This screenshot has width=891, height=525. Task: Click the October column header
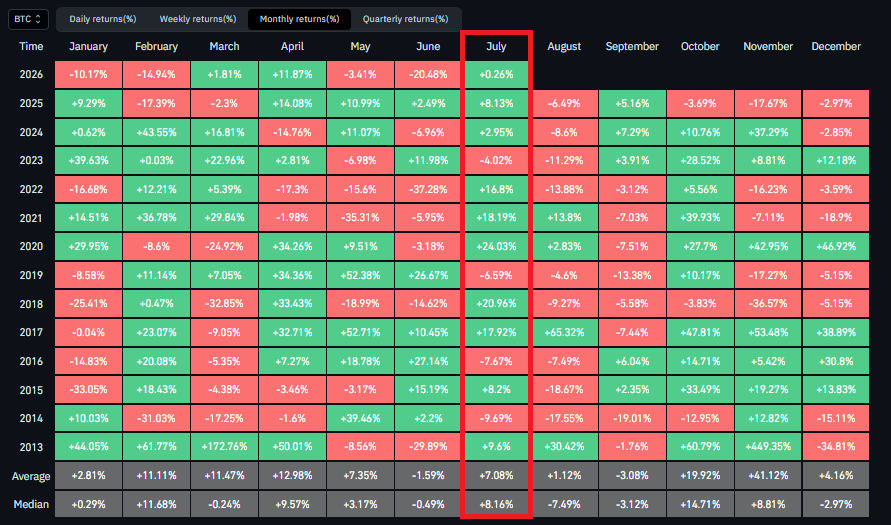(x=700, y=47)
